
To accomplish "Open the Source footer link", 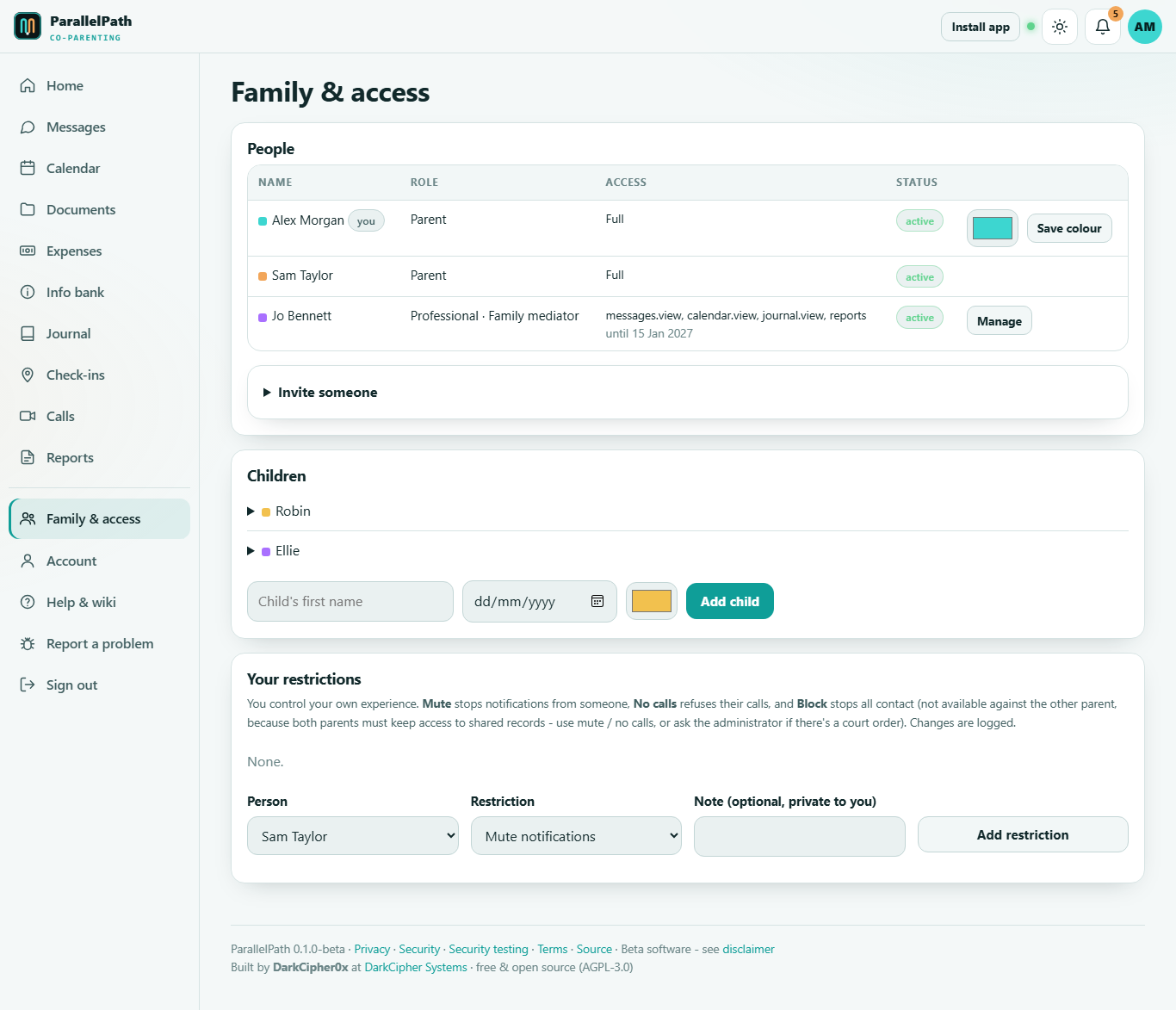I will [x=594, y=949].
